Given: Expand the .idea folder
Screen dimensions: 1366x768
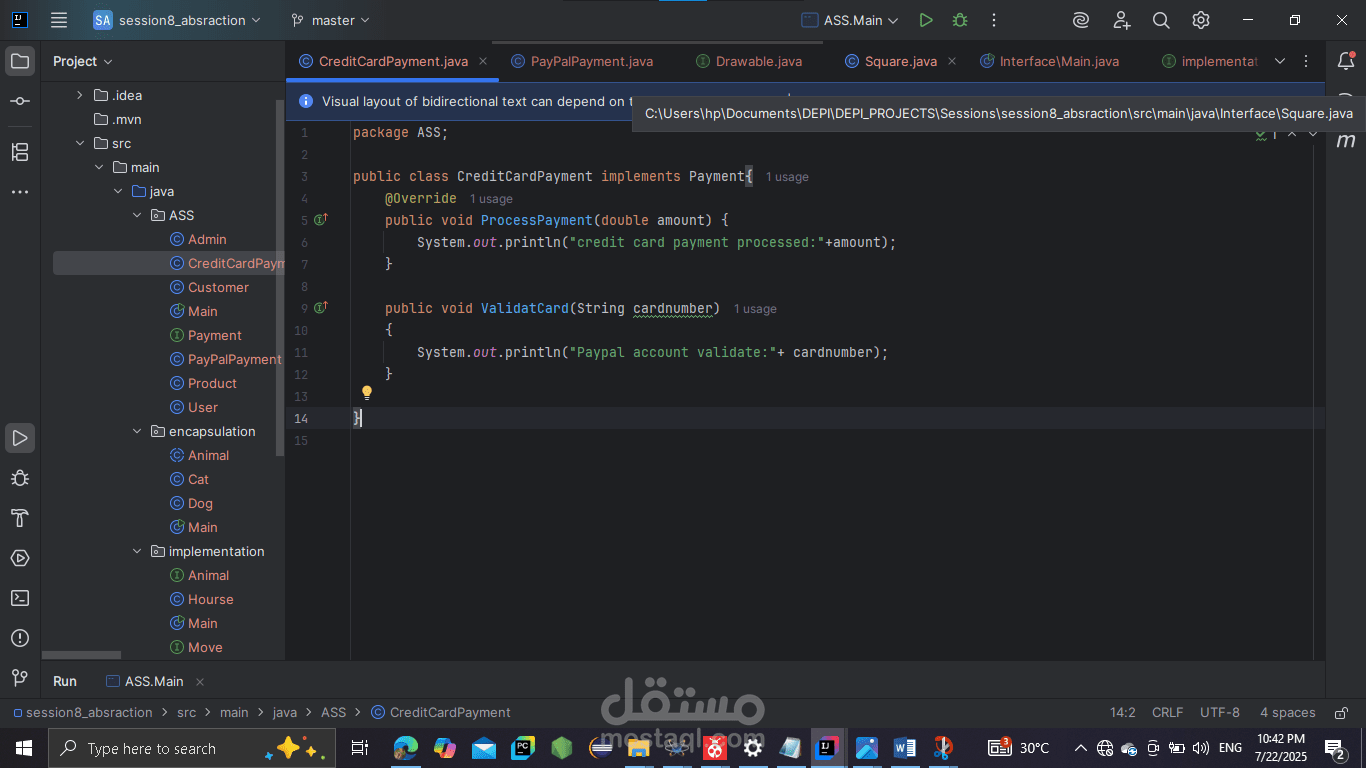Looking at the screenshot, I should (80, 96).
